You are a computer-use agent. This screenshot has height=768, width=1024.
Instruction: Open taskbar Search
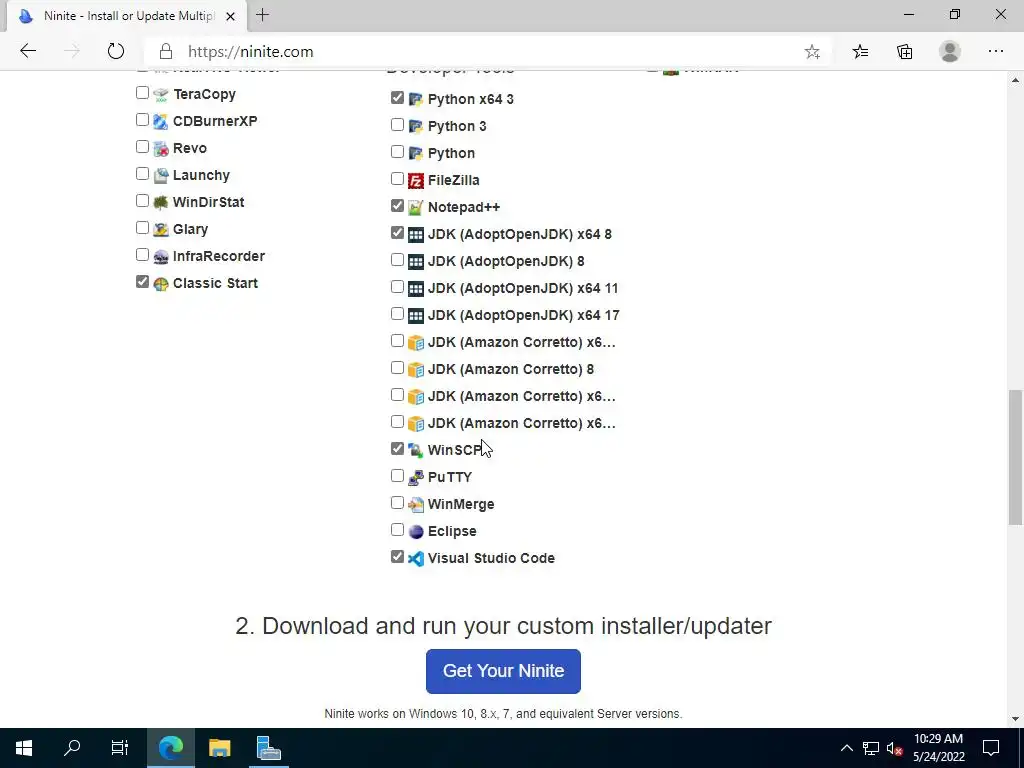(x=72, y=748)
